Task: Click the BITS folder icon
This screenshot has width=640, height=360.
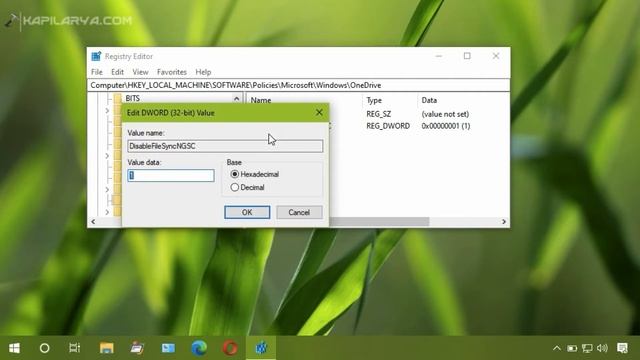Action: point(118,98)
